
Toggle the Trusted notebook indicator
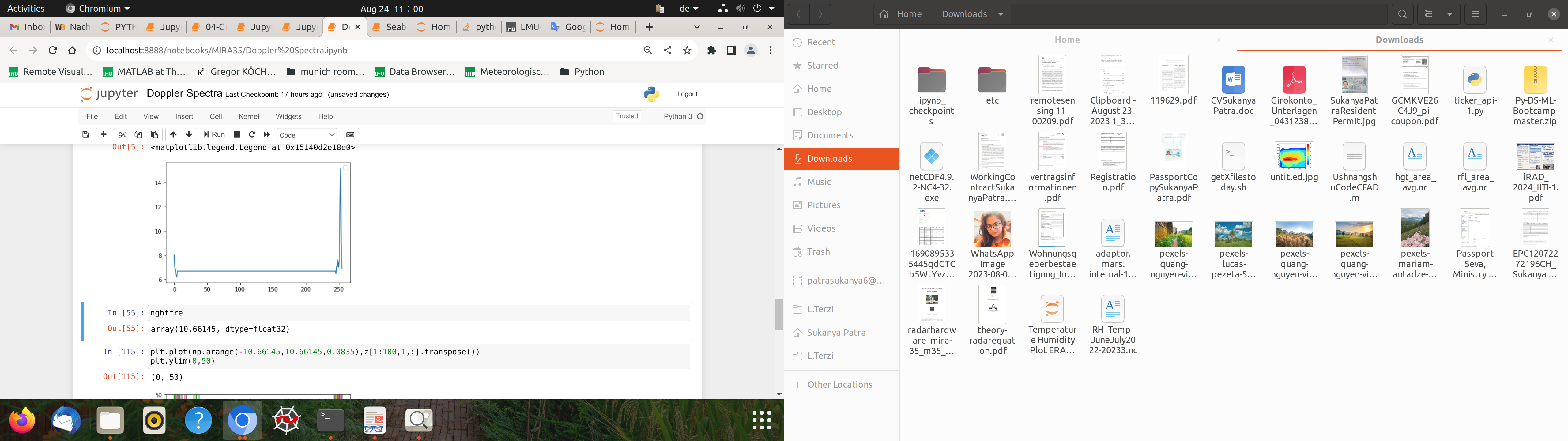626,116
